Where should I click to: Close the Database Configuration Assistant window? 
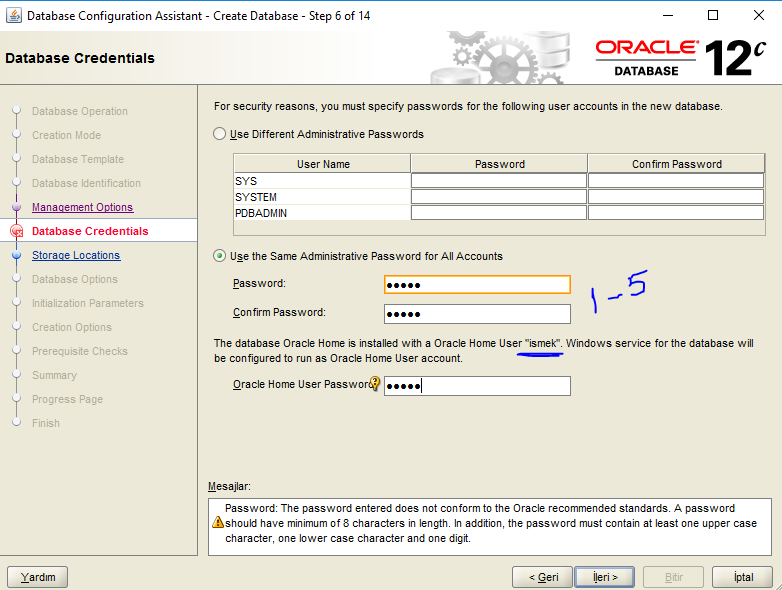pos(759,15)
